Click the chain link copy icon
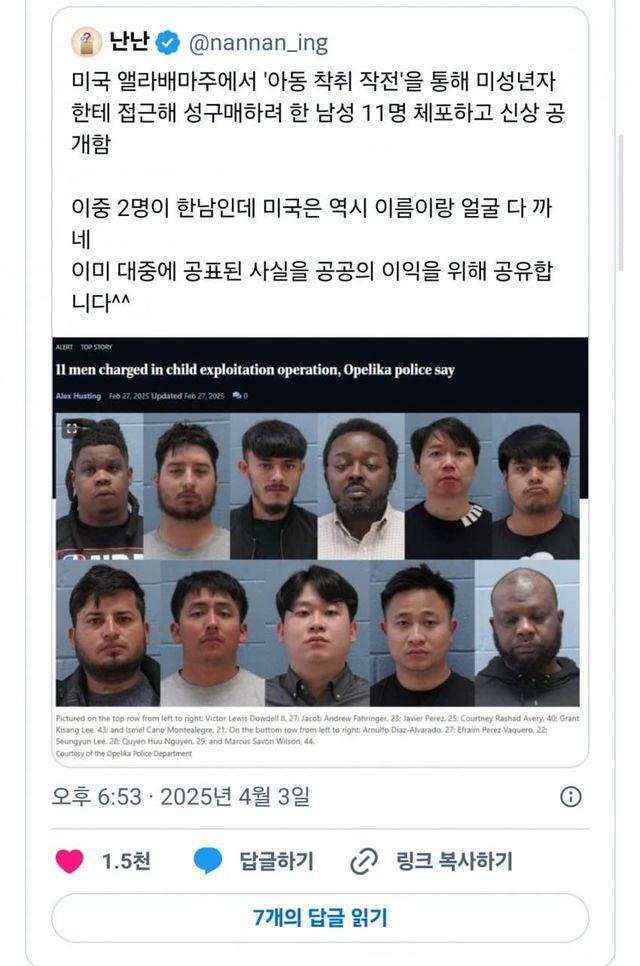This screenshot has width=640, height=966. click(x=363, y=861)
